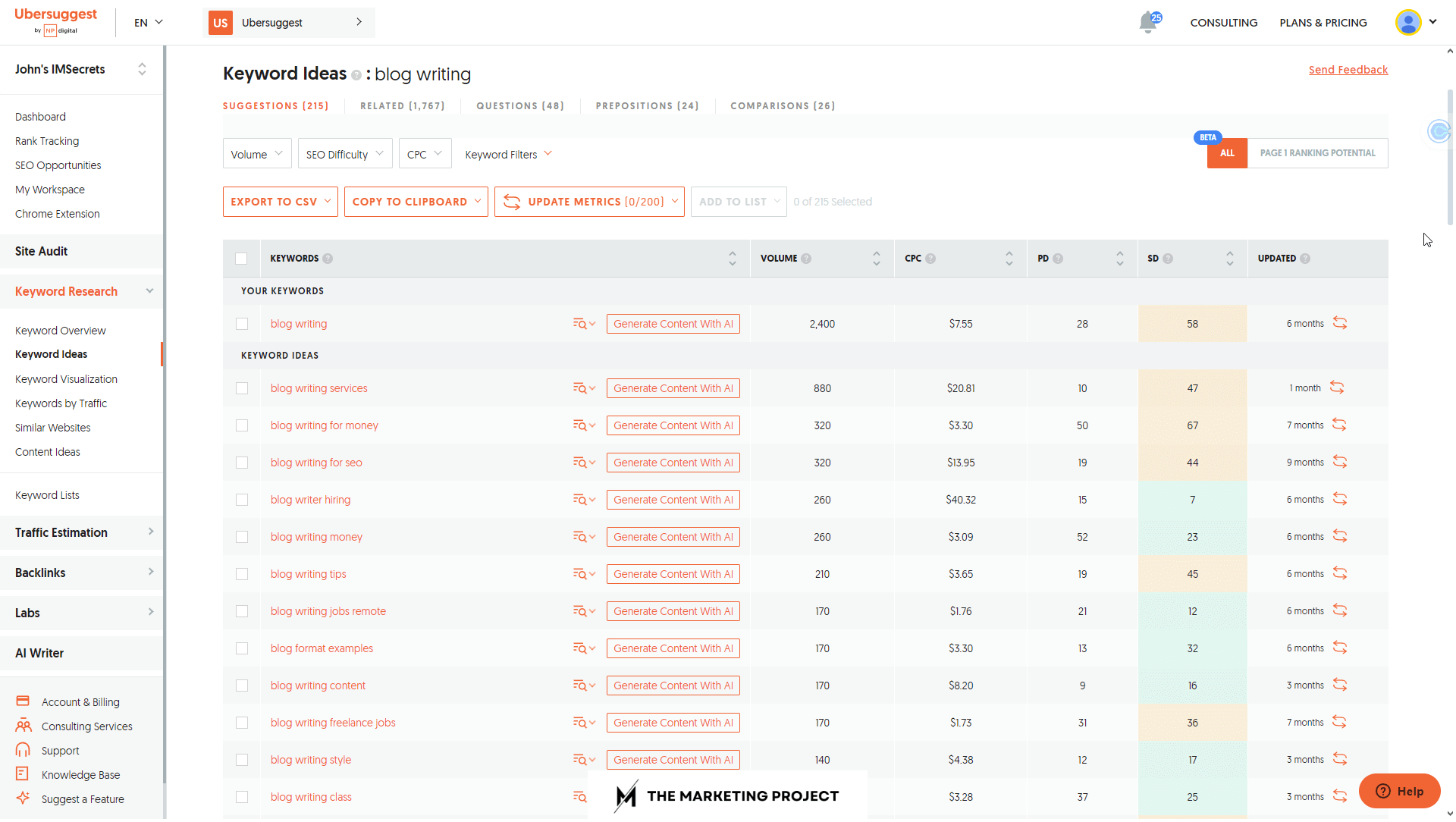Select Page 1 Ranking Potential toggle
Screen dimensions: 1456x822
[x=1317, y=153]
